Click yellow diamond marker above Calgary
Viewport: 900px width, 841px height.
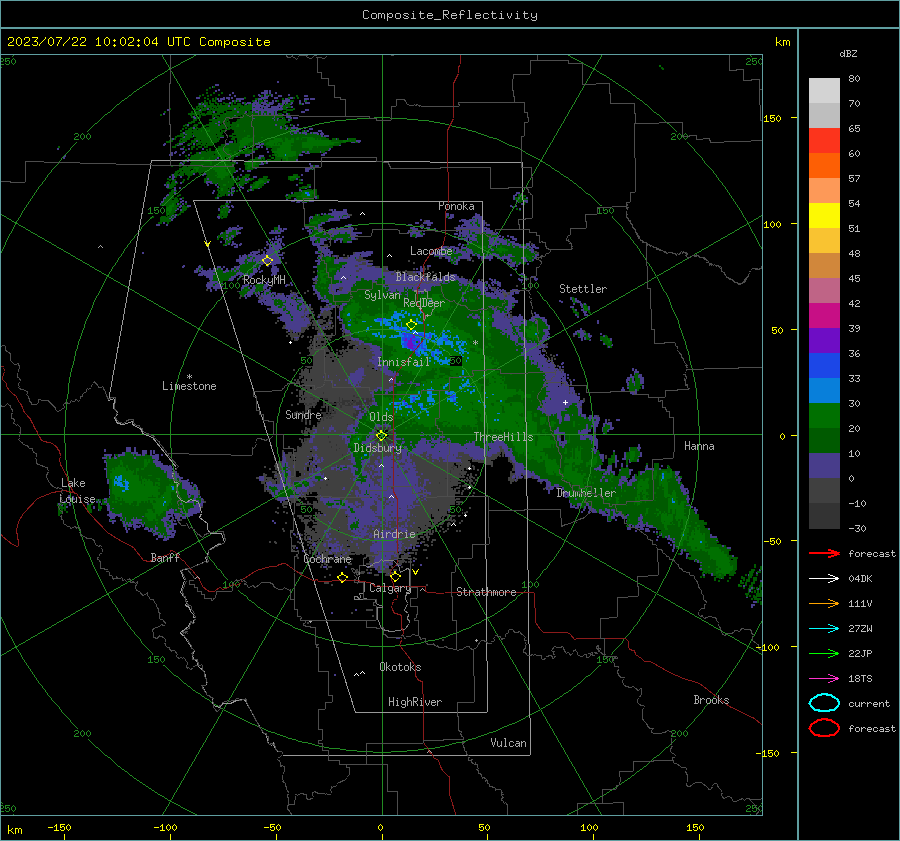point(395,576)
